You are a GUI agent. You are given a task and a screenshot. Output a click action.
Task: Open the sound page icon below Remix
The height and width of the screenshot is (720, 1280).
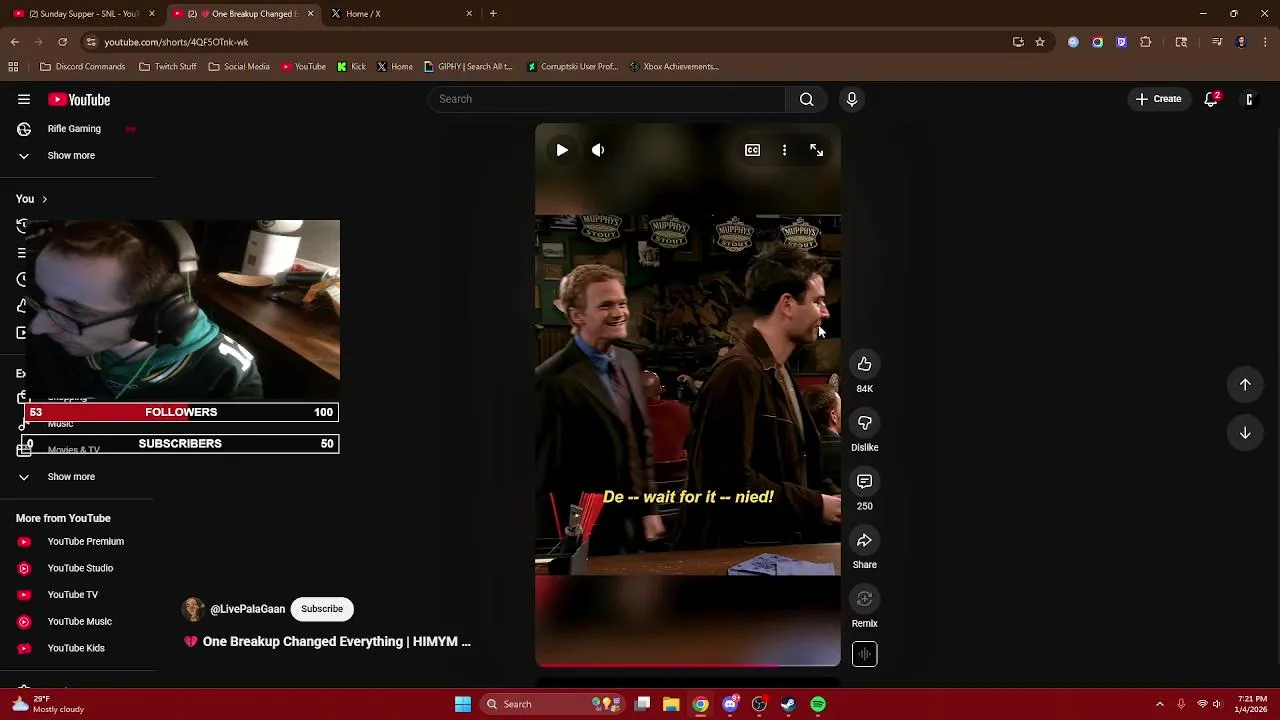[x=864, y=654]
